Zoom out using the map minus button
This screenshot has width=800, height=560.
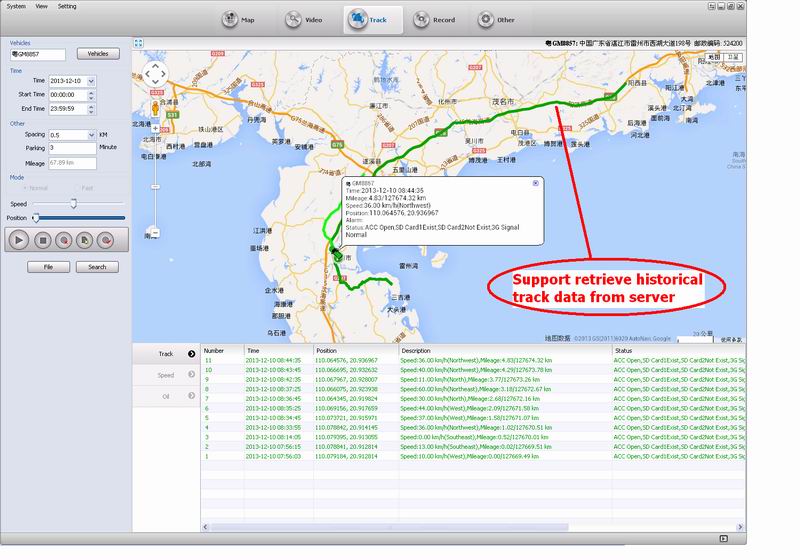click(x=153, y=233)
